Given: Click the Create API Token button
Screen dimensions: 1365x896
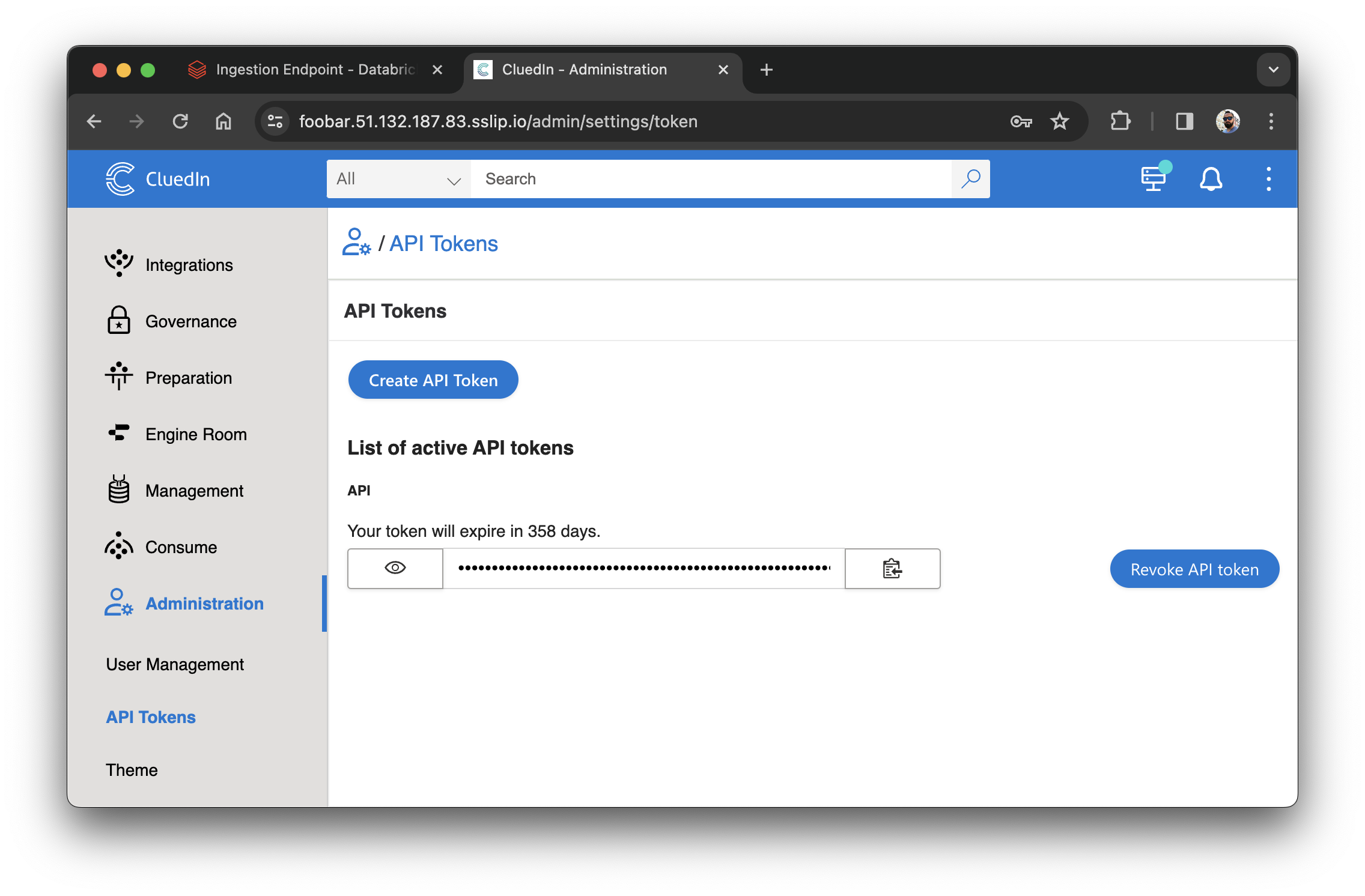Looking at the screenshot, I should click(434, 380).
